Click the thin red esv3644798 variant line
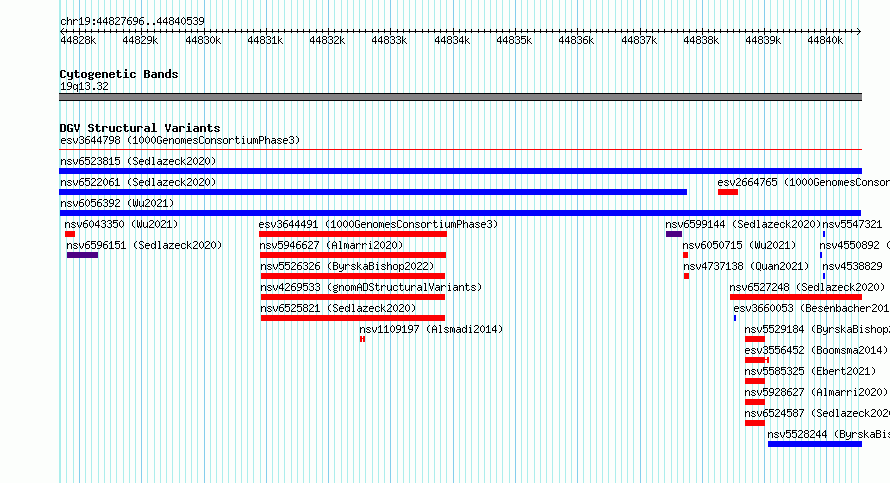Image resolution: width=890 pixels, height=483 pixels. [460, 150]
